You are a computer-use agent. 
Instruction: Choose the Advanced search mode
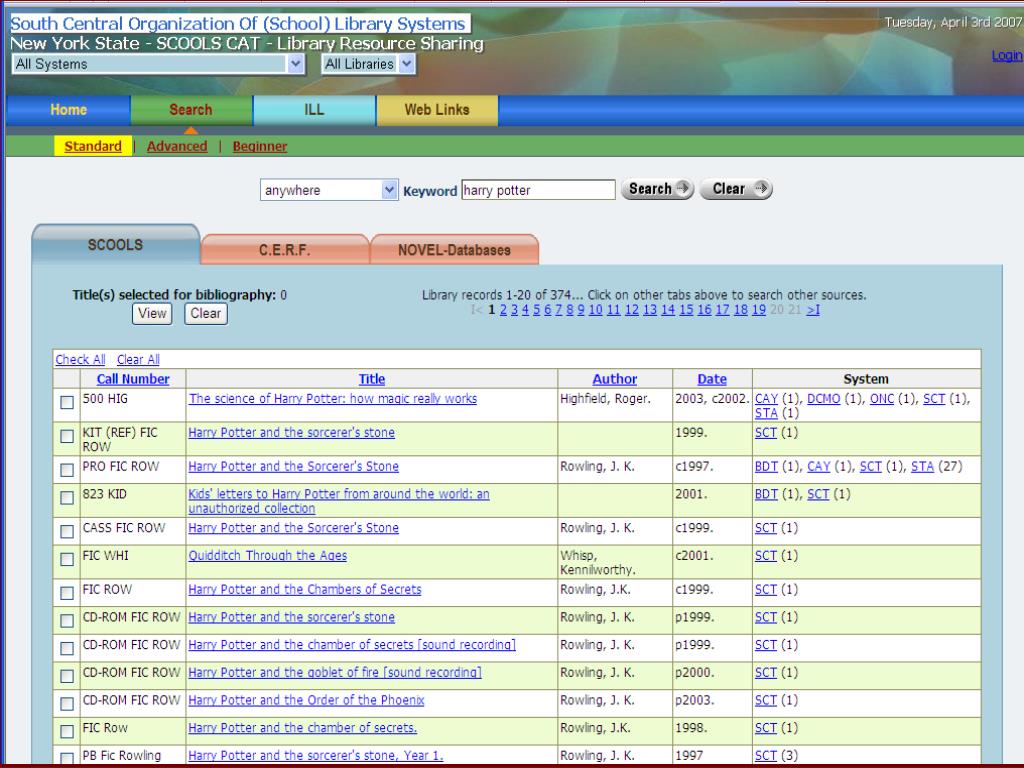point(177,146)
